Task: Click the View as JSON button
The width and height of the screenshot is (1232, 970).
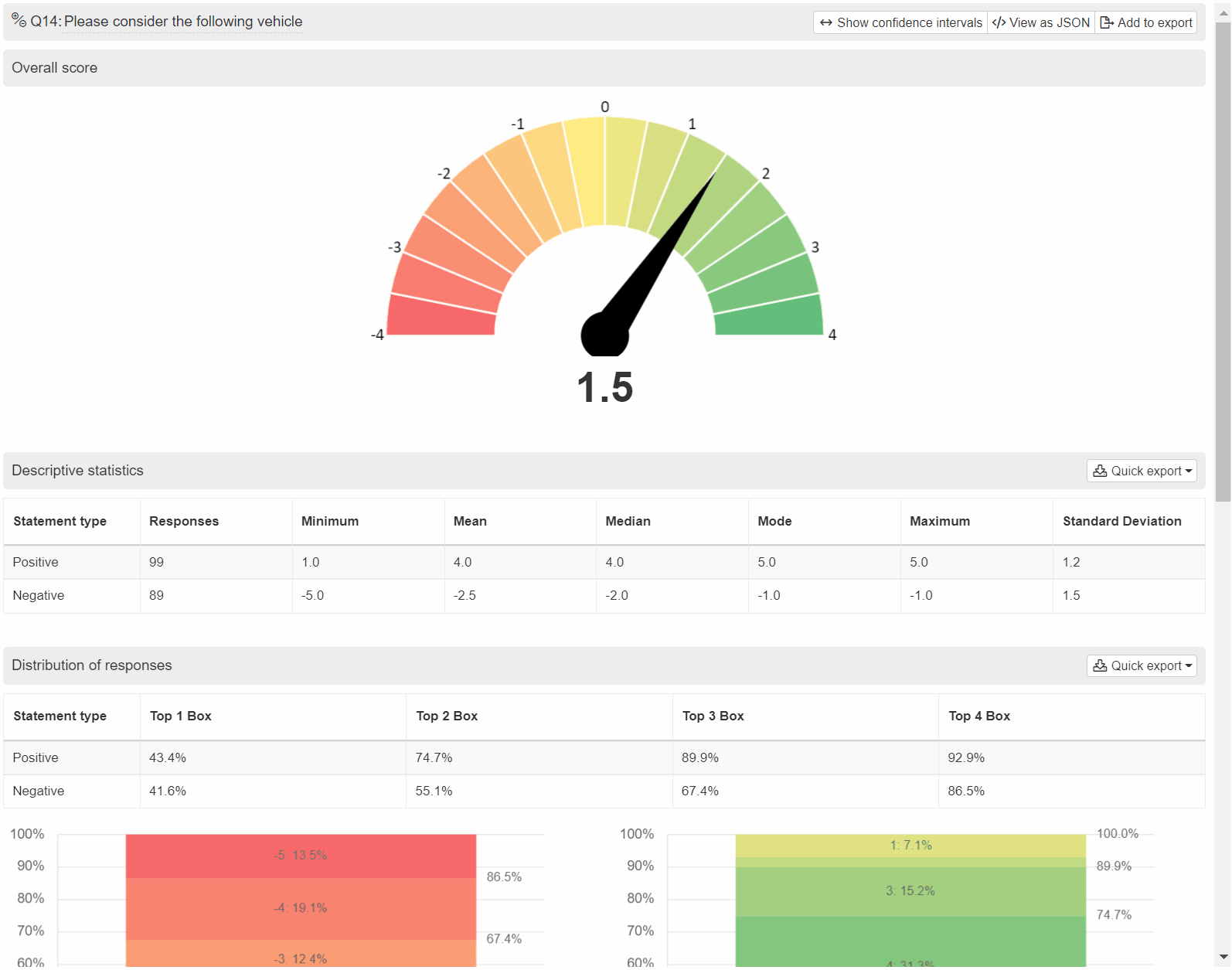Action: tap(1041, 22)
